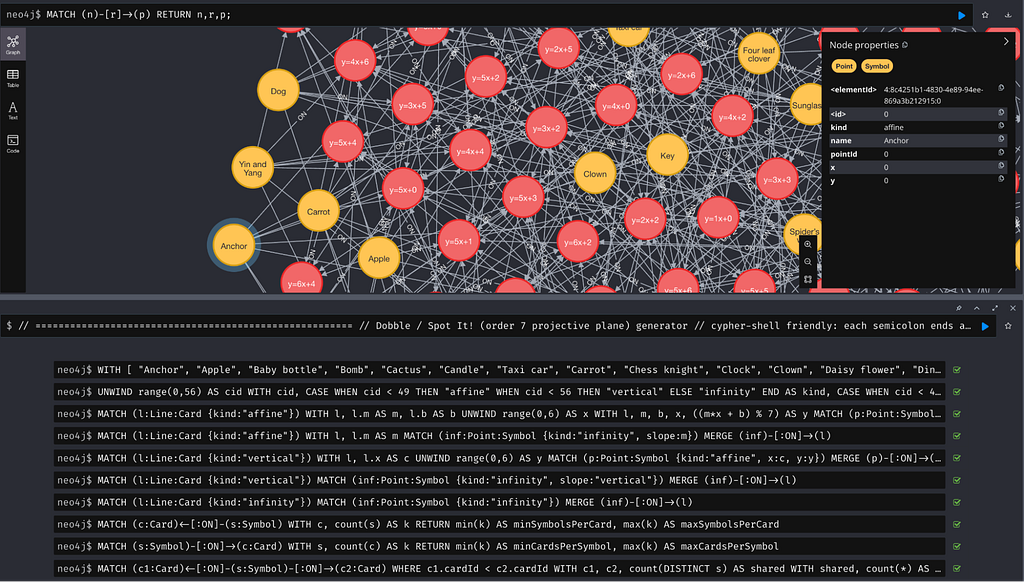Pin the lower result frame
Screen dimensions: 1024x582
coord(959,308)
